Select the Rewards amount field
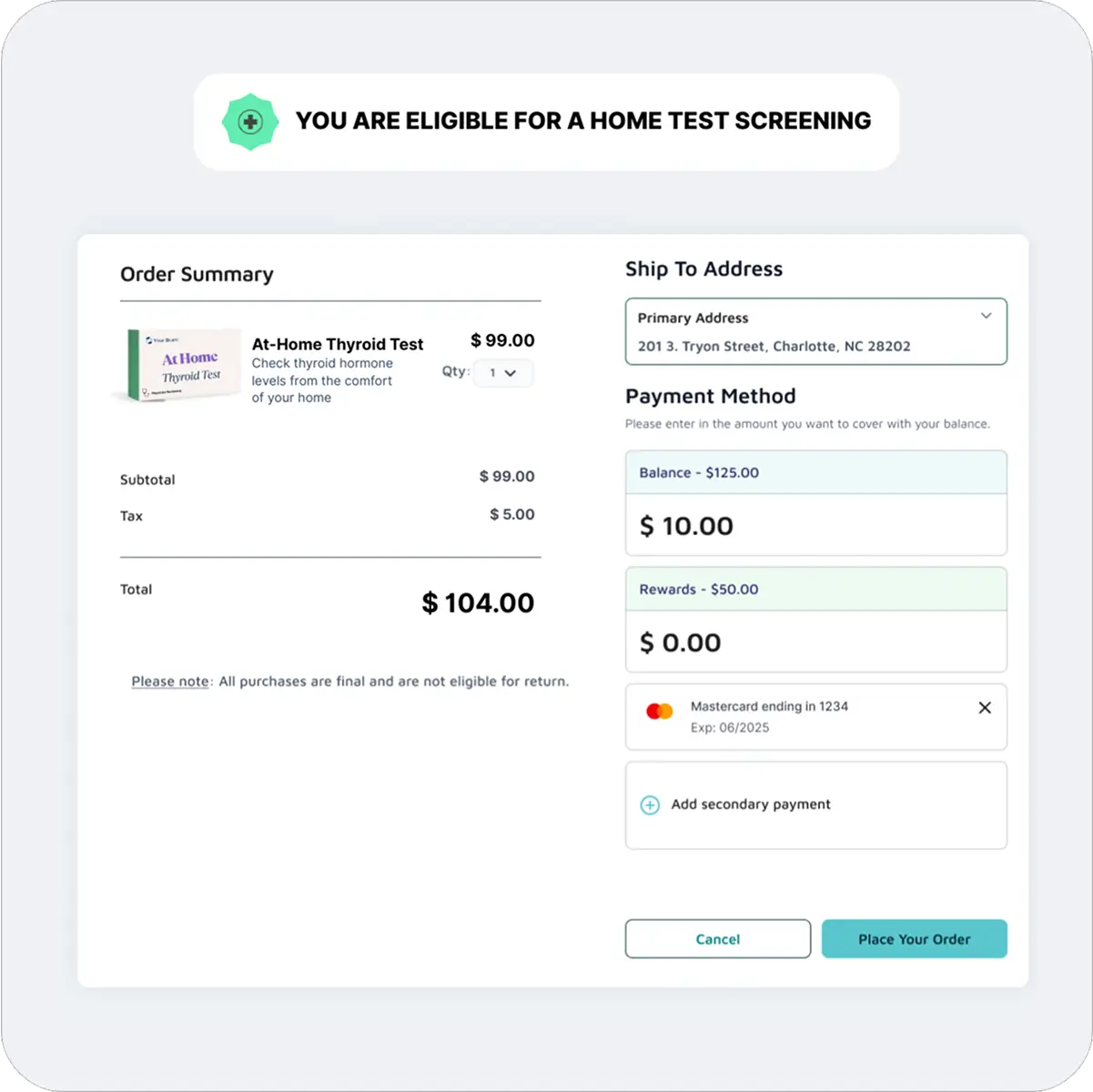Image resolution: width=1093 pixels, height=1092 pixels. (x=815, y=642)
